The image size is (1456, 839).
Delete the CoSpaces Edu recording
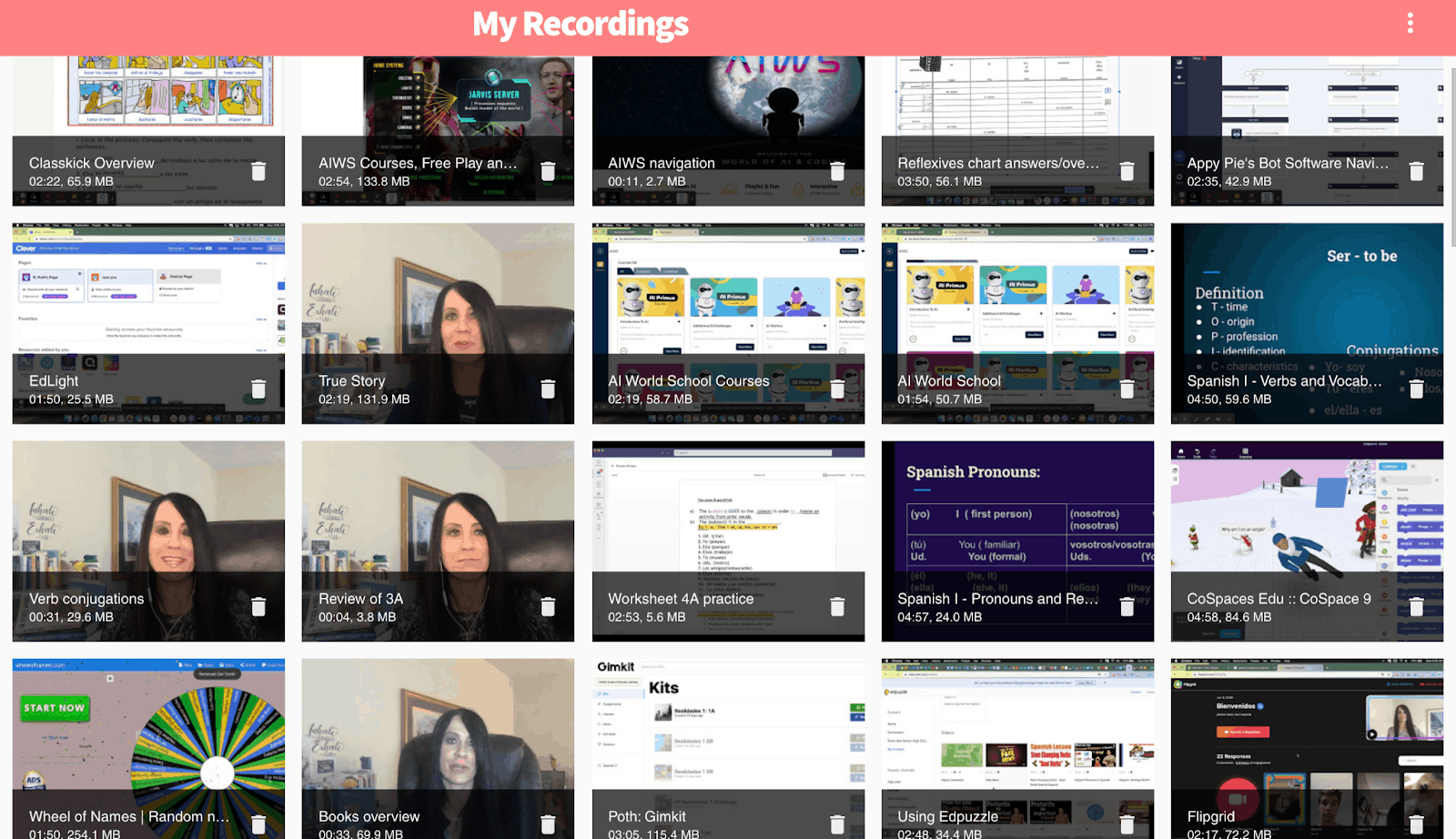click(x=1416, y=607)
